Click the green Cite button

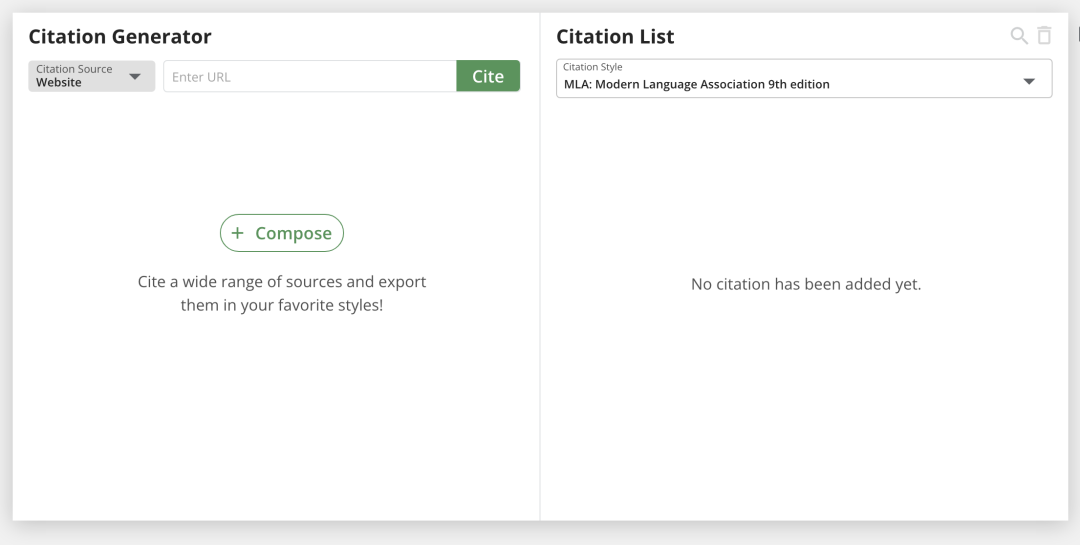point(488,76)
